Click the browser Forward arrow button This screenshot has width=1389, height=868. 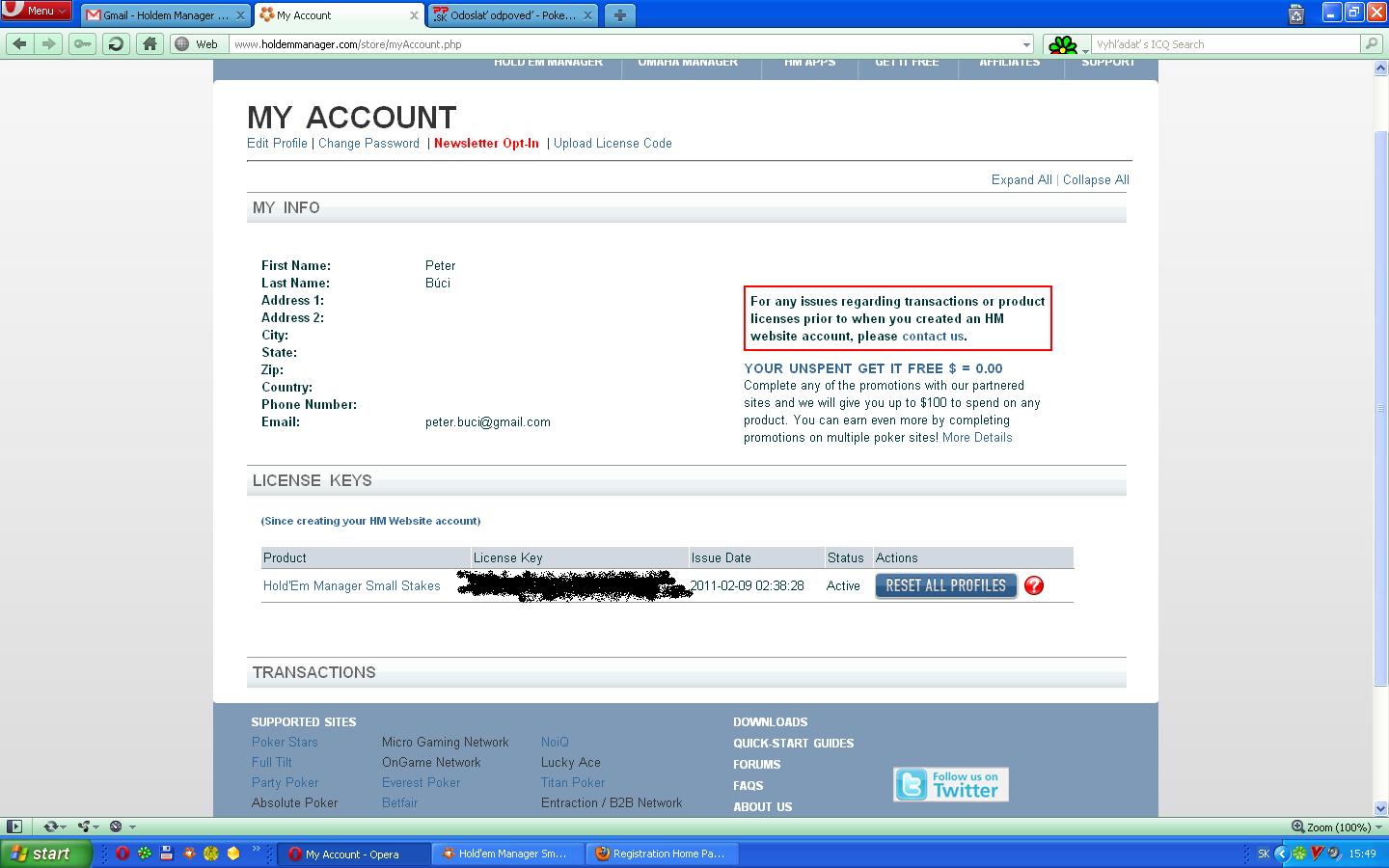pos(49,43)
